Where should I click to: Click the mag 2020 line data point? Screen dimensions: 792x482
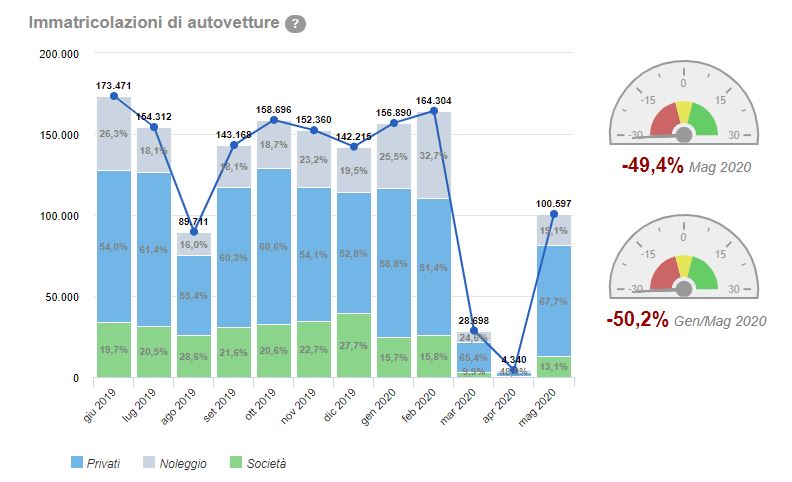click(554, 214)
